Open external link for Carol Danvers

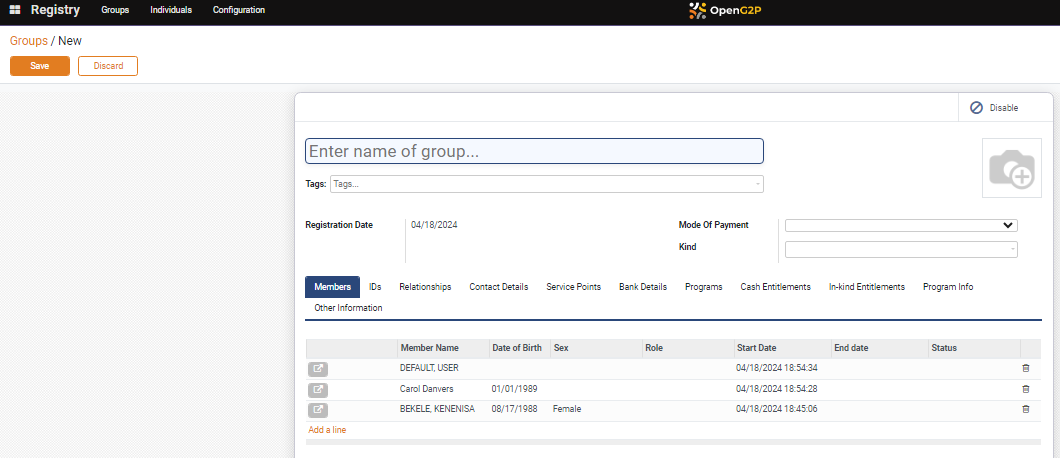[x=318, y=389]
